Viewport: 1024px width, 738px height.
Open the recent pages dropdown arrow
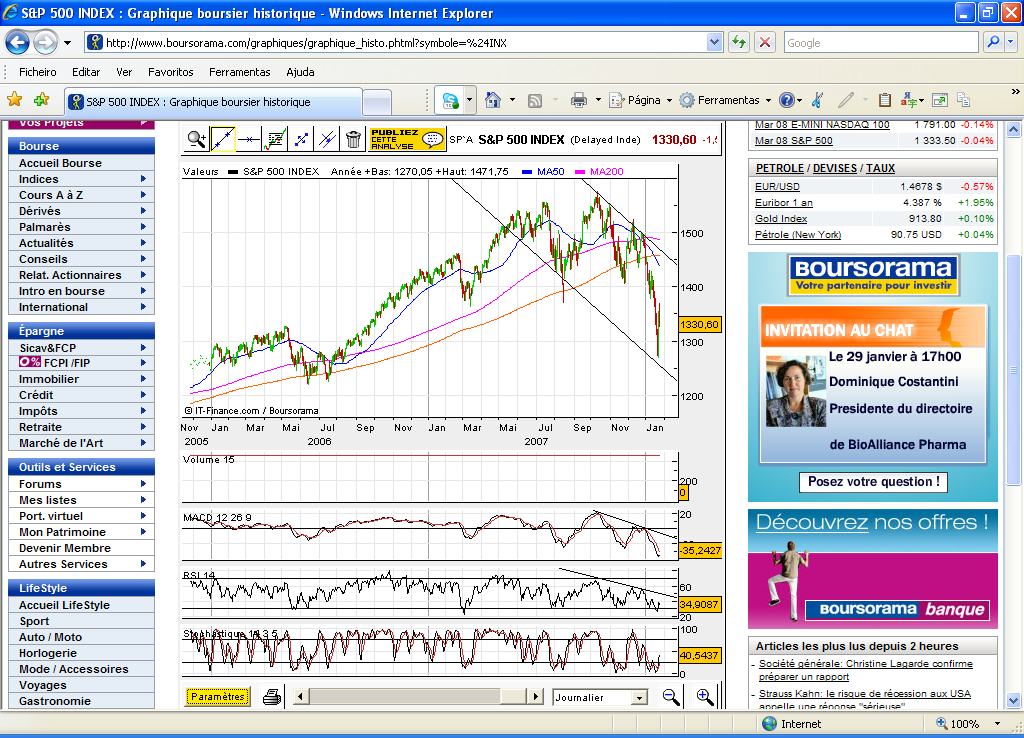pos(67,43)
